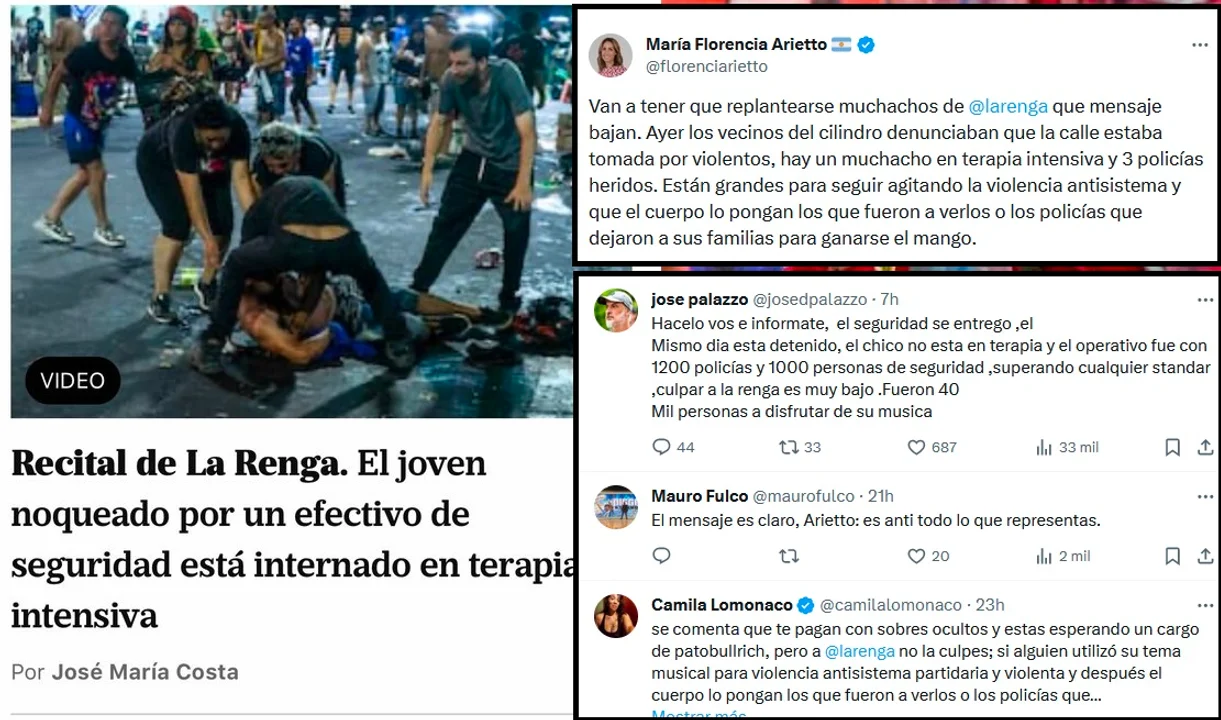View analytics of jose palazzo's tweet (33 mil)

pyautogui.click(x=1065, y=447)
